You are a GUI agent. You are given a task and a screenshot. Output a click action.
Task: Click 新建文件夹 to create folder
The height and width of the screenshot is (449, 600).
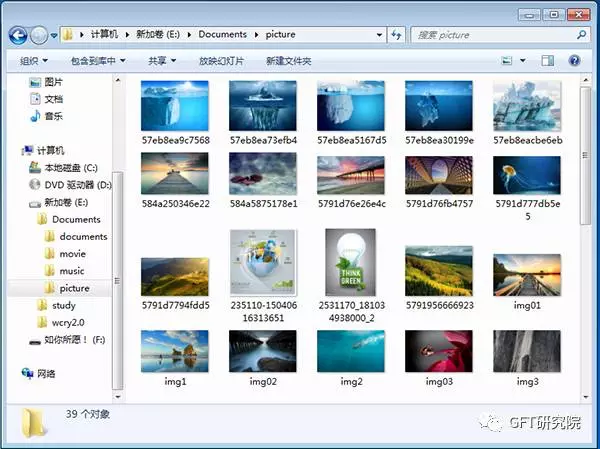pyautogui.click(x=288, y=61)
